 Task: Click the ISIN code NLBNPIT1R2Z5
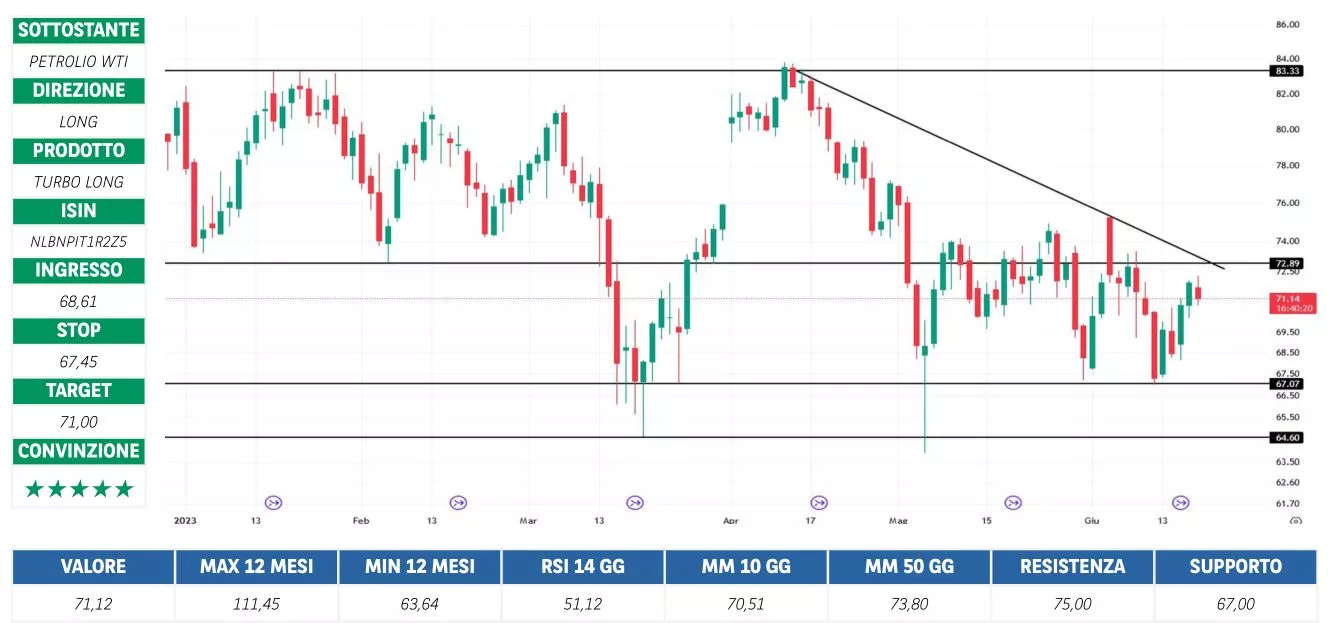pos(78,241)
